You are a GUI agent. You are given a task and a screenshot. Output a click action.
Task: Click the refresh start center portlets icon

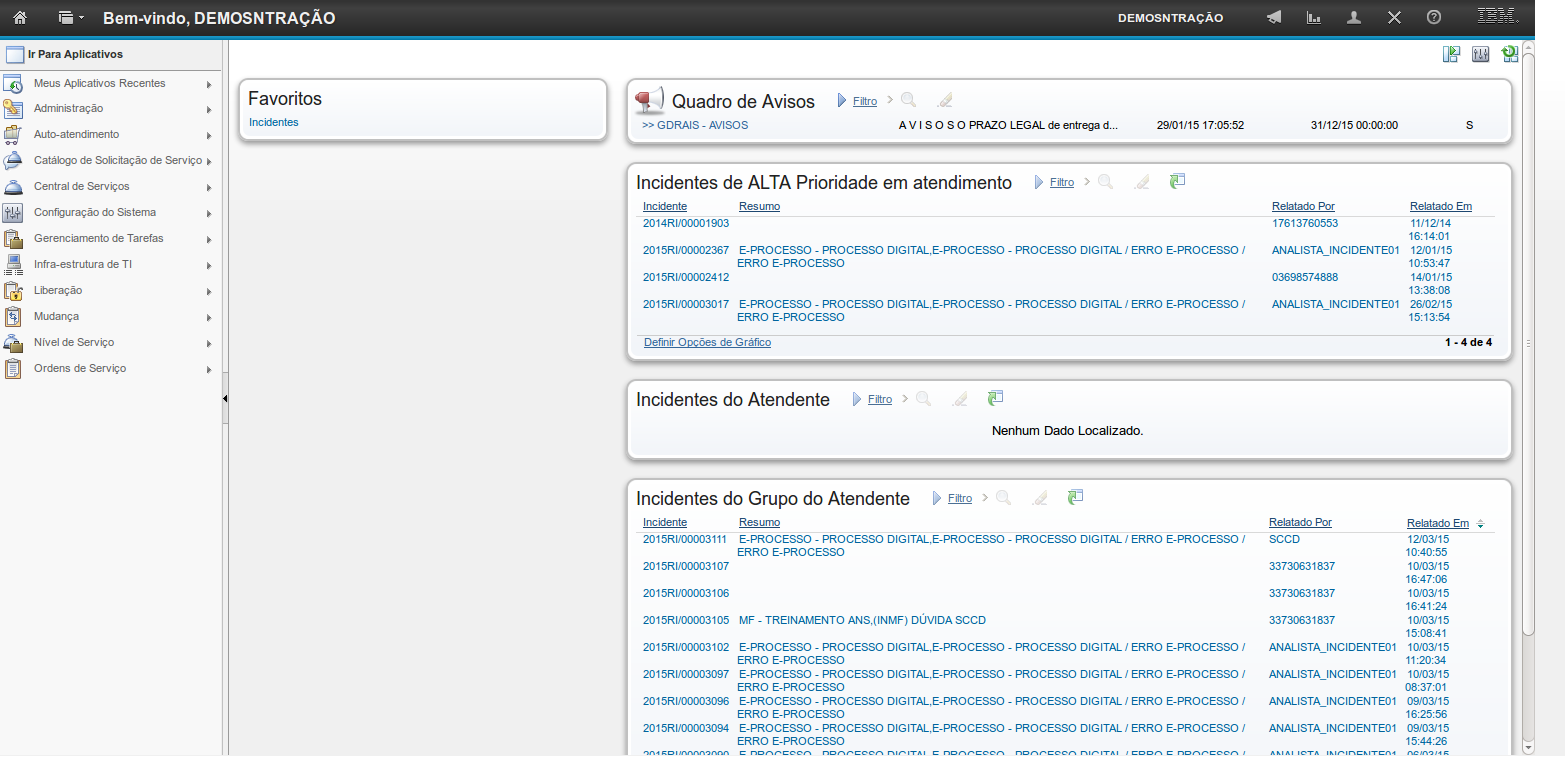tap(1510, 55)
